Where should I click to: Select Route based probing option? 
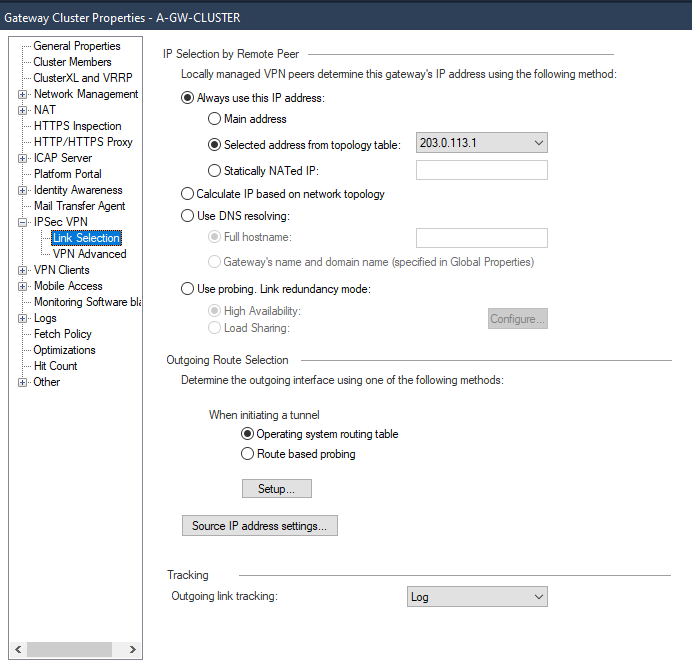point(248,454)
